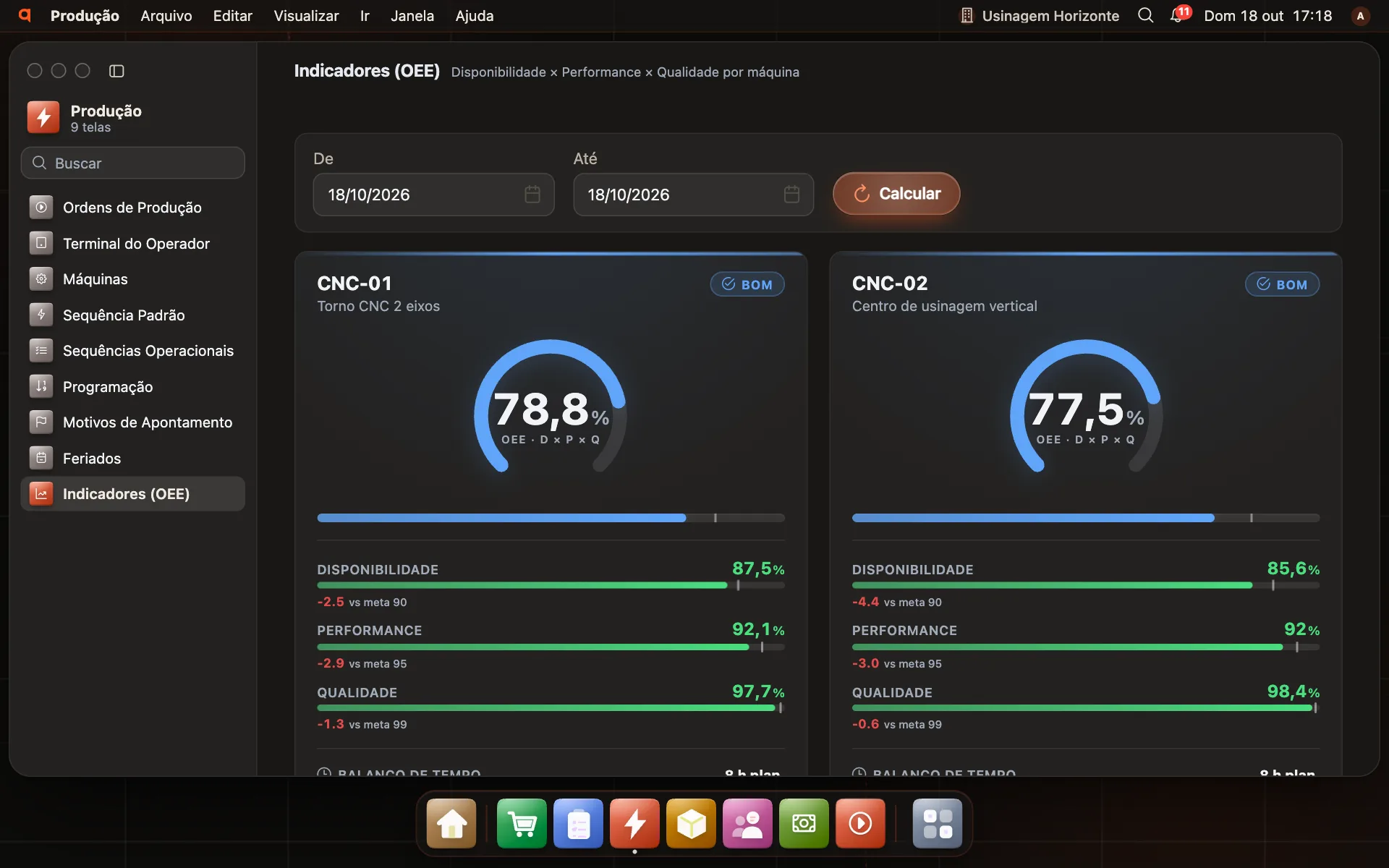Open the notifications bell
The height and width of the screenshot is (868, 1389).
1178,15
